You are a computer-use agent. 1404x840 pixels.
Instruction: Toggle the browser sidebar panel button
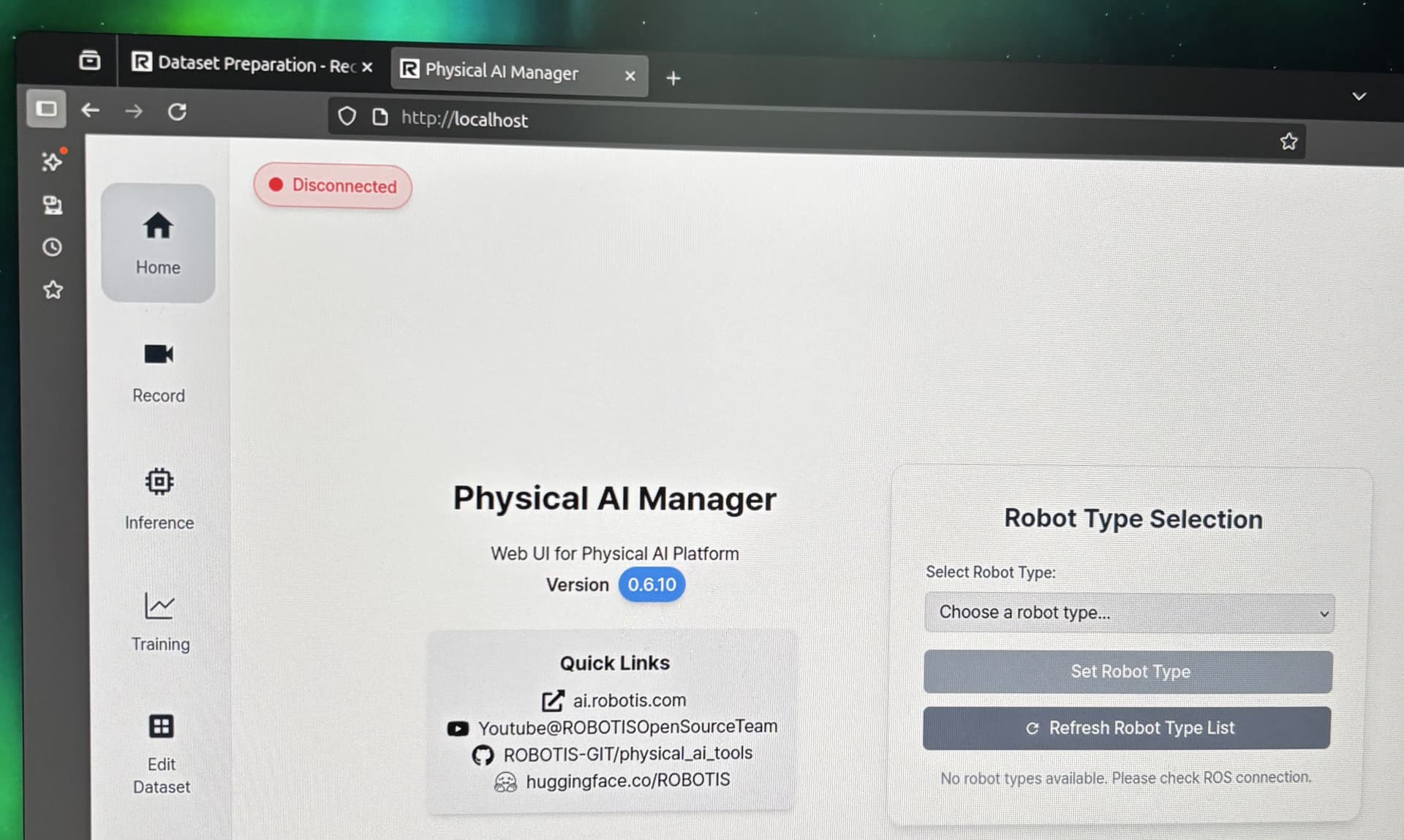[x=46, y=109]
